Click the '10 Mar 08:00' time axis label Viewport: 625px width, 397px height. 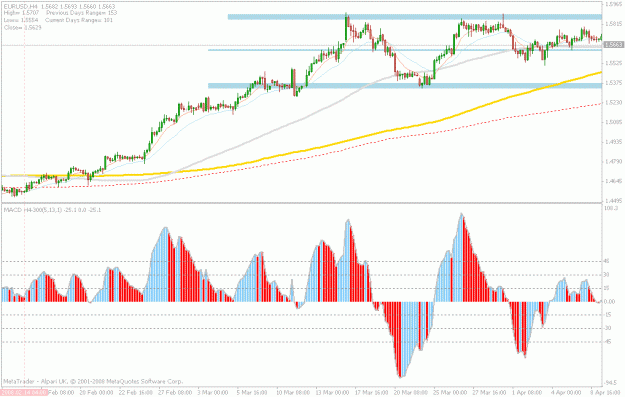click(293, 393)
